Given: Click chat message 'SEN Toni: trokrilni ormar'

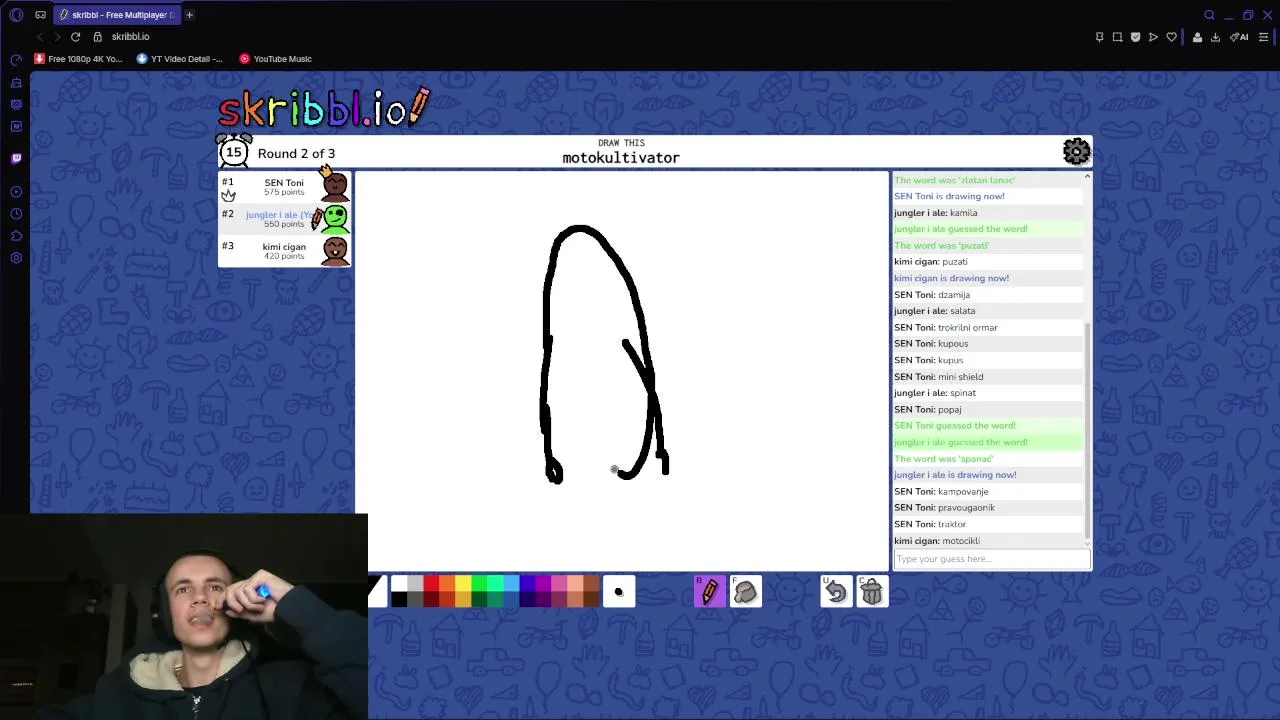Looking at the screenshot, I should click(x=987, y=327).
